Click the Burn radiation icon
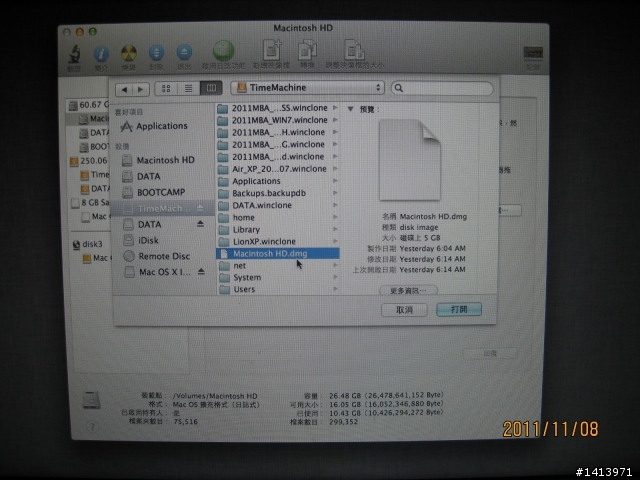The width and height of the screenshot is (640, 480). click(129, 53)
